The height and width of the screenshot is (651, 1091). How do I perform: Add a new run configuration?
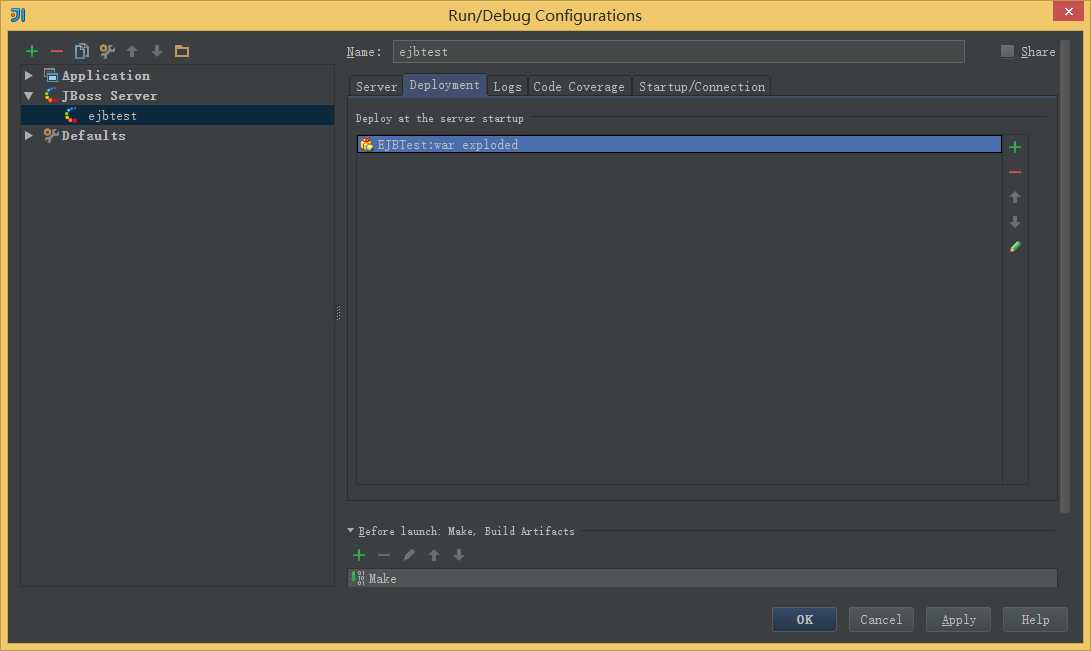coord(32,51)
